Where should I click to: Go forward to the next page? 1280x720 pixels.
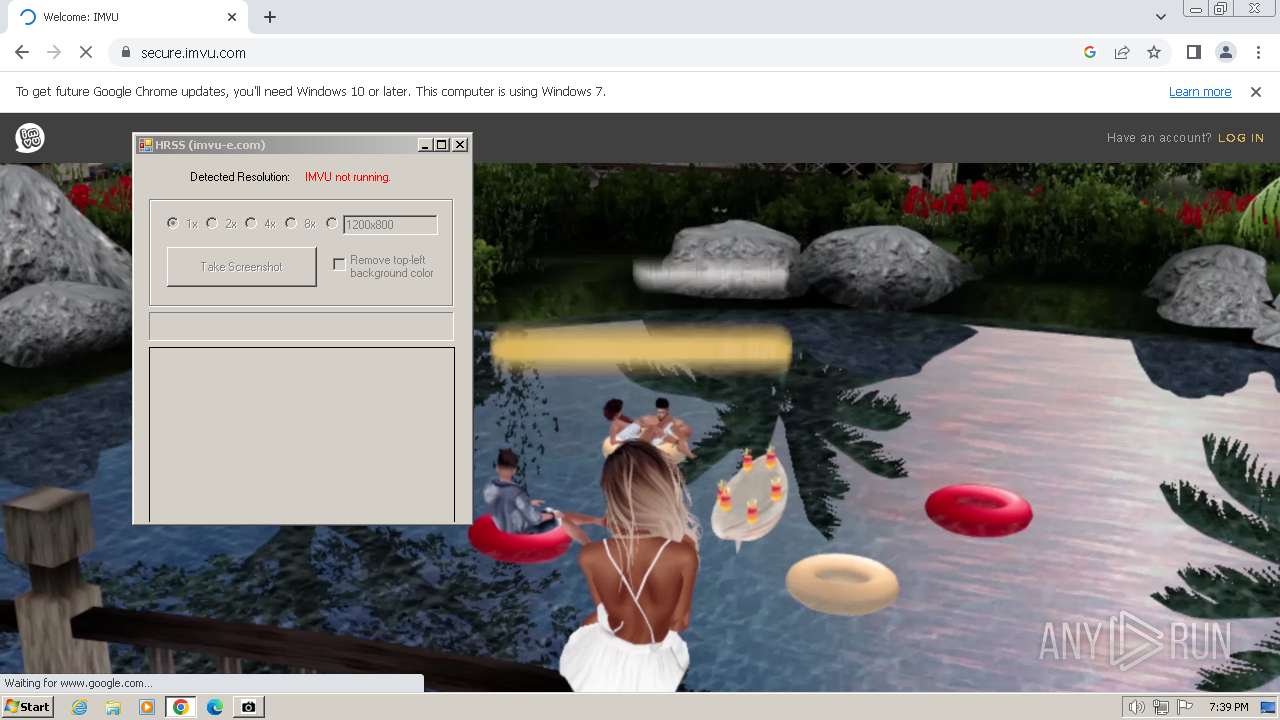click(54, 52)
